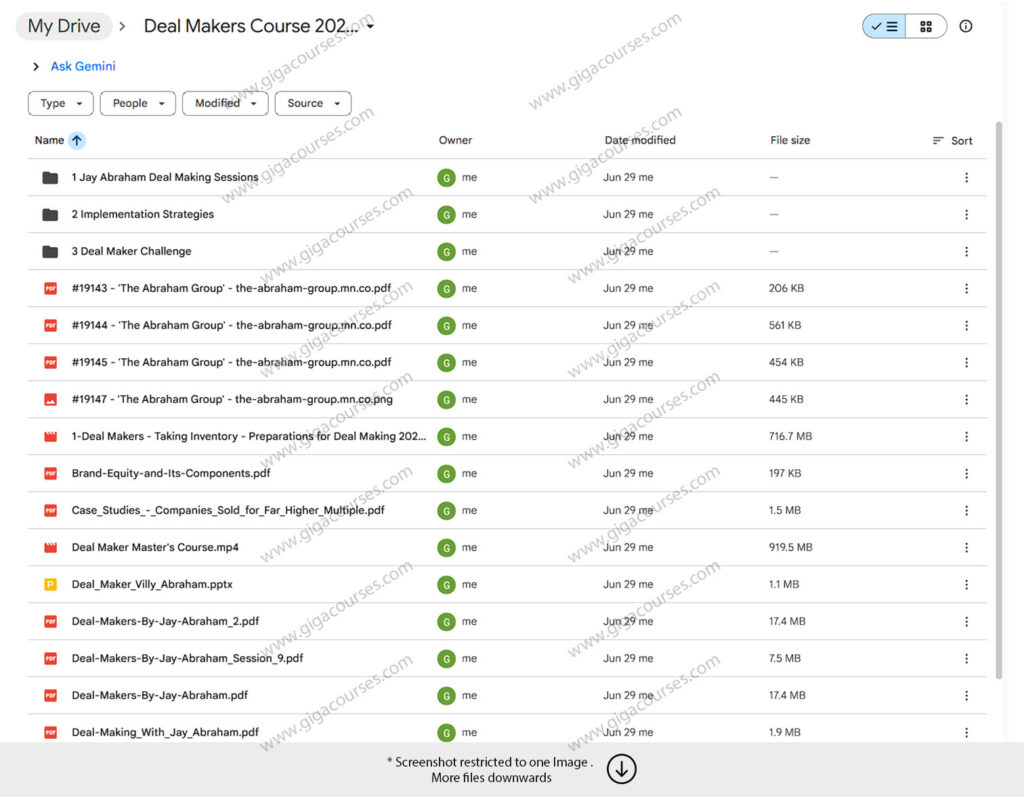Click slides icon of Deal_Maker_Villy_Abraham.pptx

point(50,585)
